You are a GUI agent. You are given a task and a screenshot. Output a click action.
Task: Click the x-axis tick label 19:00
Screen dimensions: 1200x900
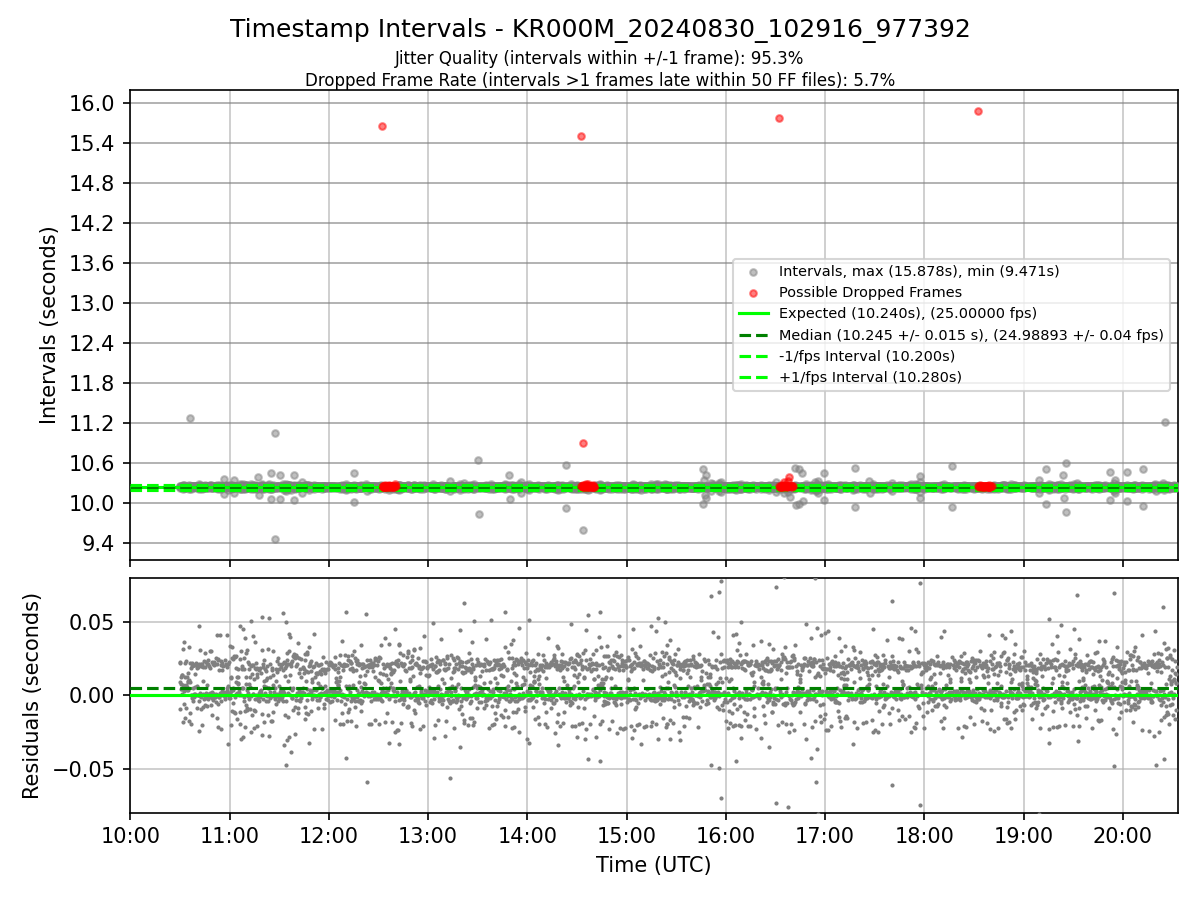tap(1023, 835)
